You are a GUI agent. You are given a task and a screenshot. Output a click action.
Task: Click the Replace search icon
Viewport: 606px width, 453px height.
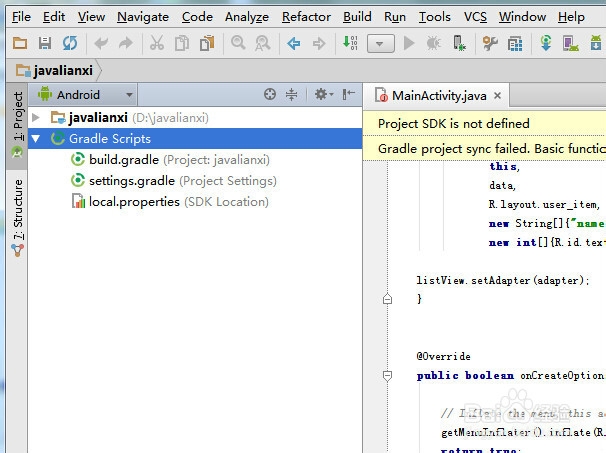coord(262,43)
